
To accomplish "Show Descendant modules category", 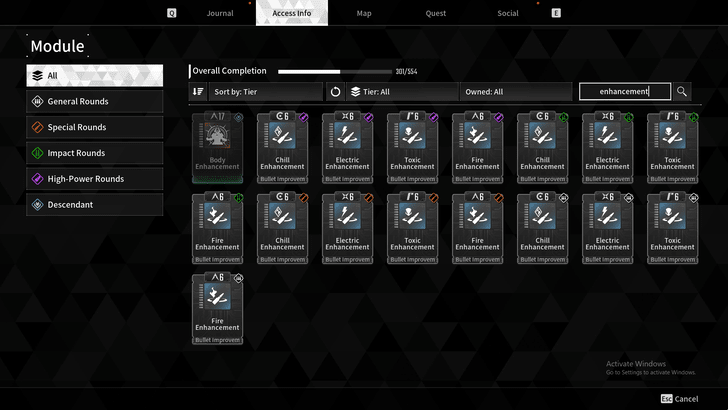I will [95, 204].
